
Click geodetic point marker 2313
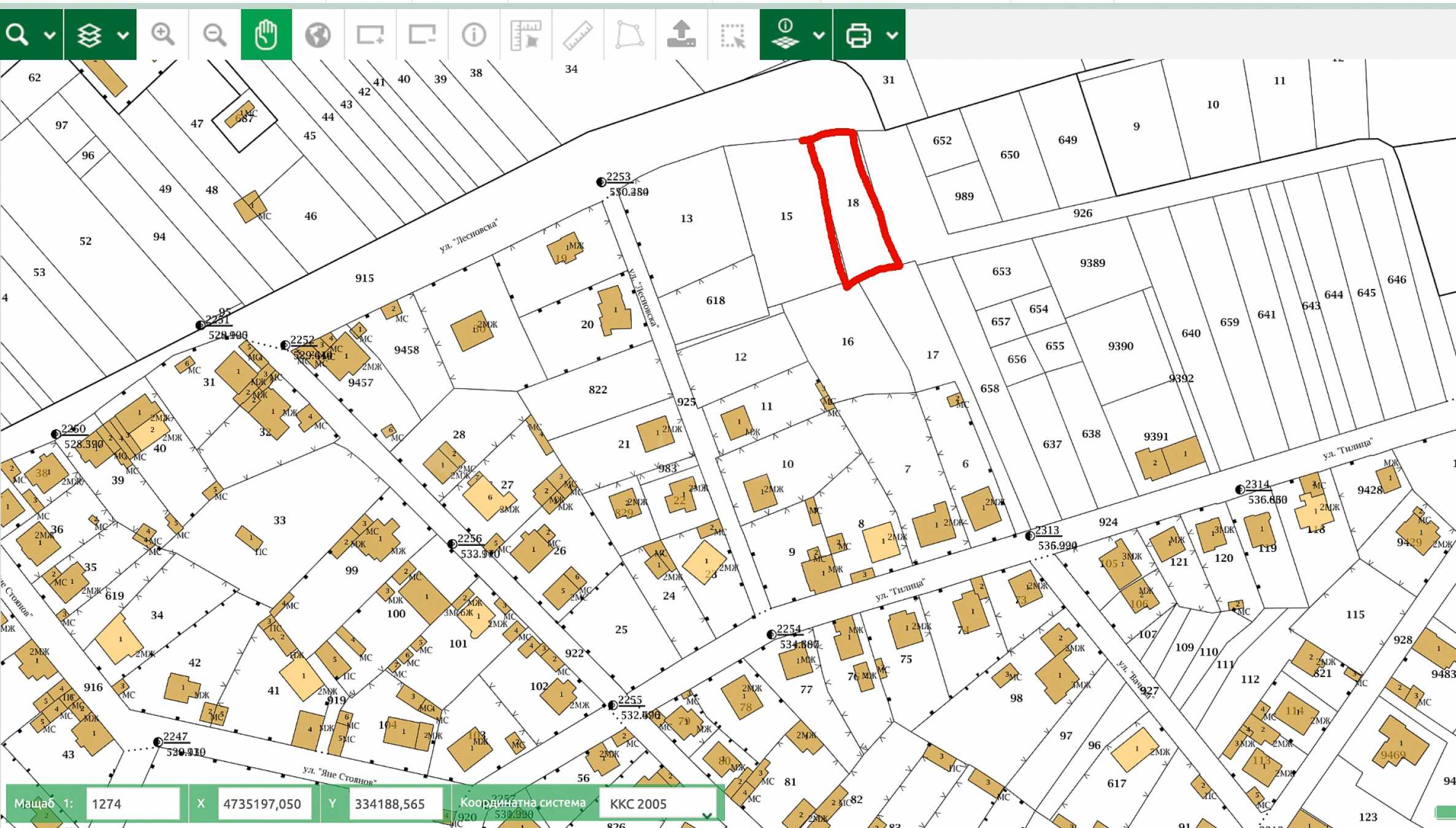(1030, 536)
